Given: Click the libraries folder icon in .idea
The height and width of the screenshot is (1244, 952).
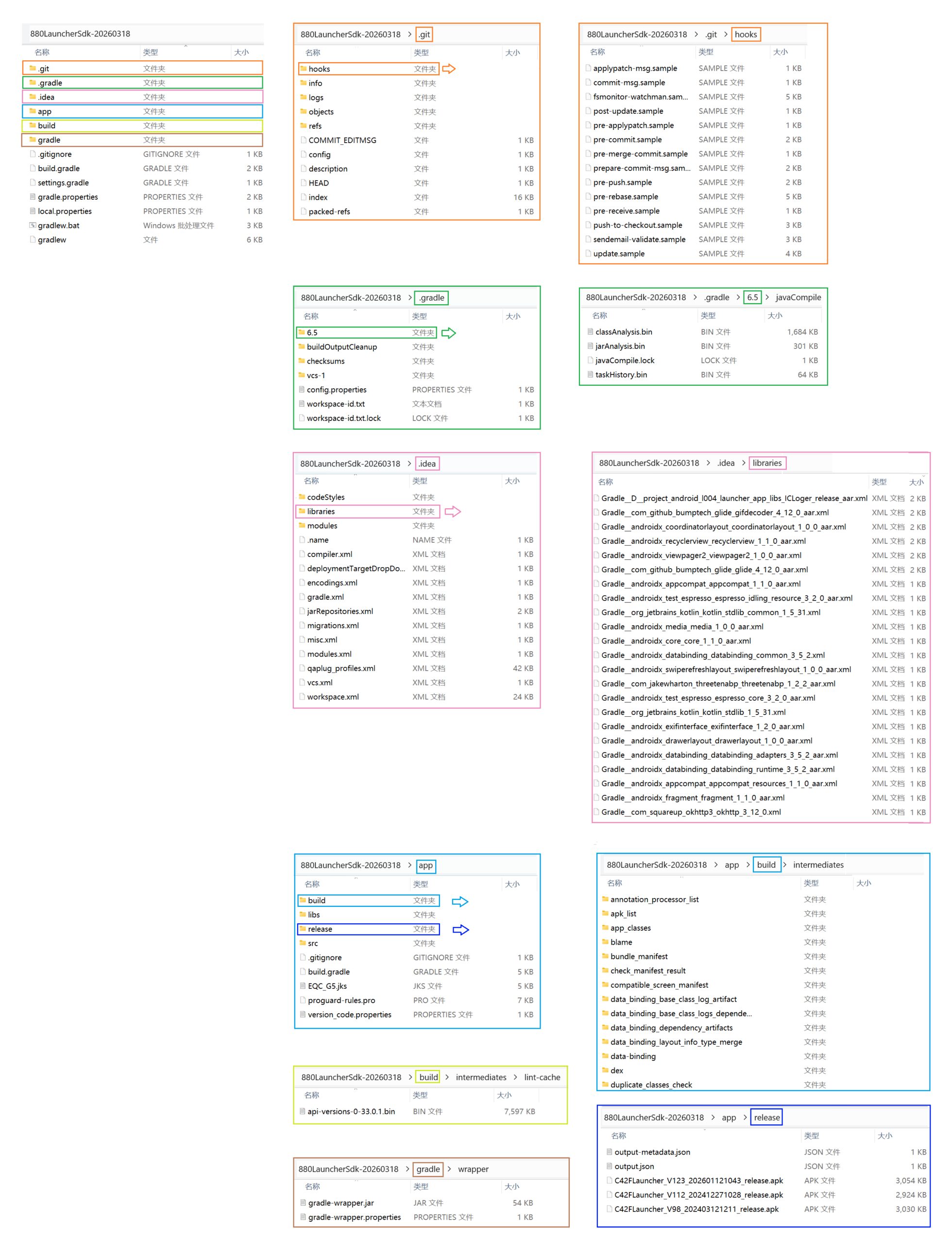Looking at the screenshot, I should coord(302,511).
